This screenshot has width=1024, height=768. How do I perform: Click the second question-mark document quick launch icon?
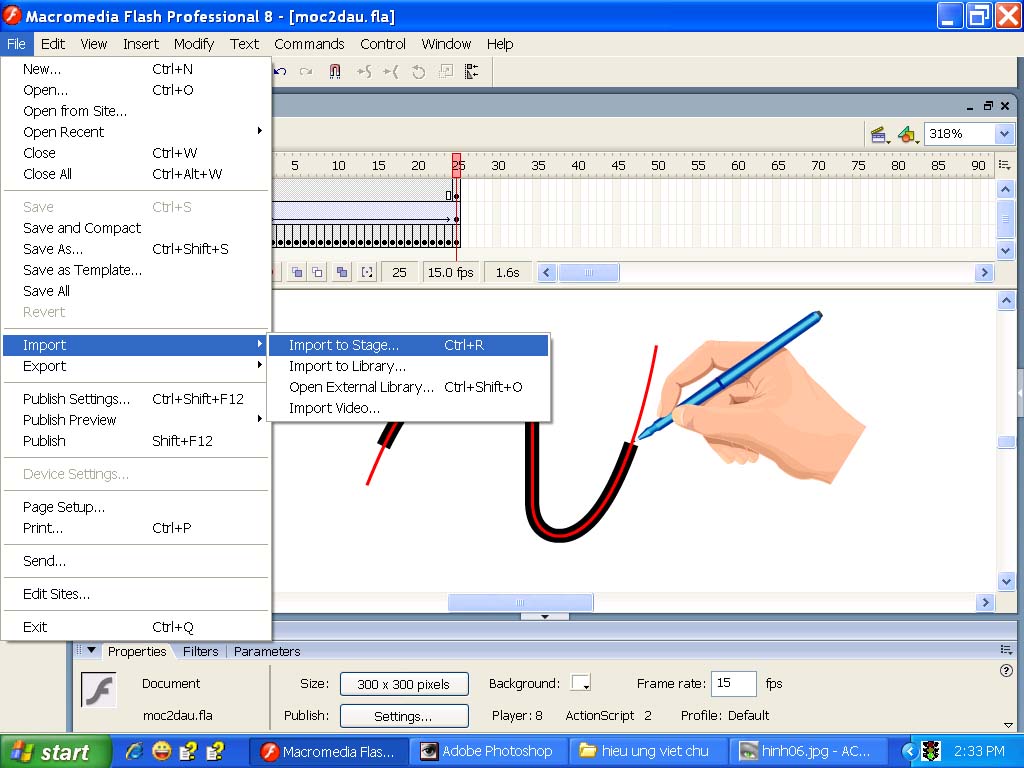(215, 751)
